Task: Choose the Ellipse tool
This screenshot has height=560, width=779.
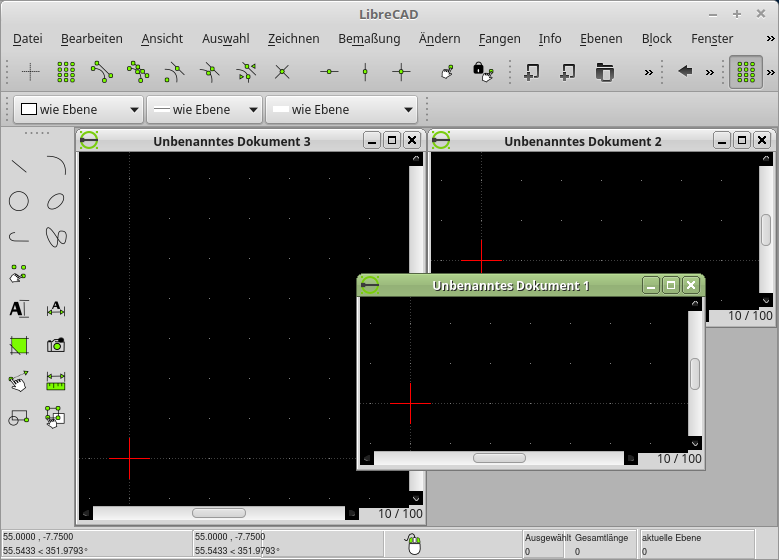Action: pyautogui.click(x=56, y=201)
